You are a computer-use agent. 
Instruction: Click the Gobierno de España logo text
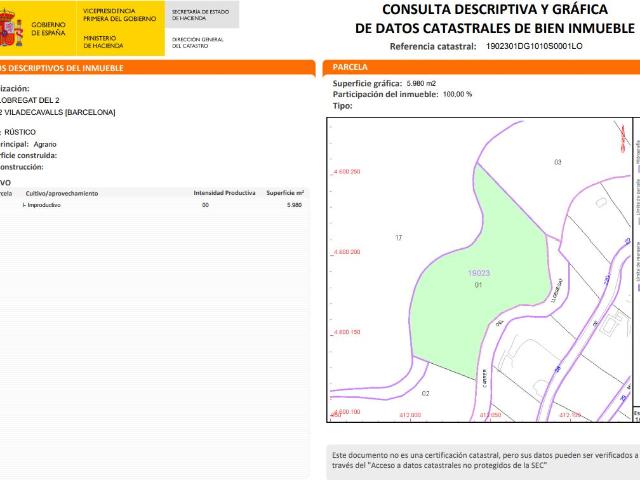49,28
